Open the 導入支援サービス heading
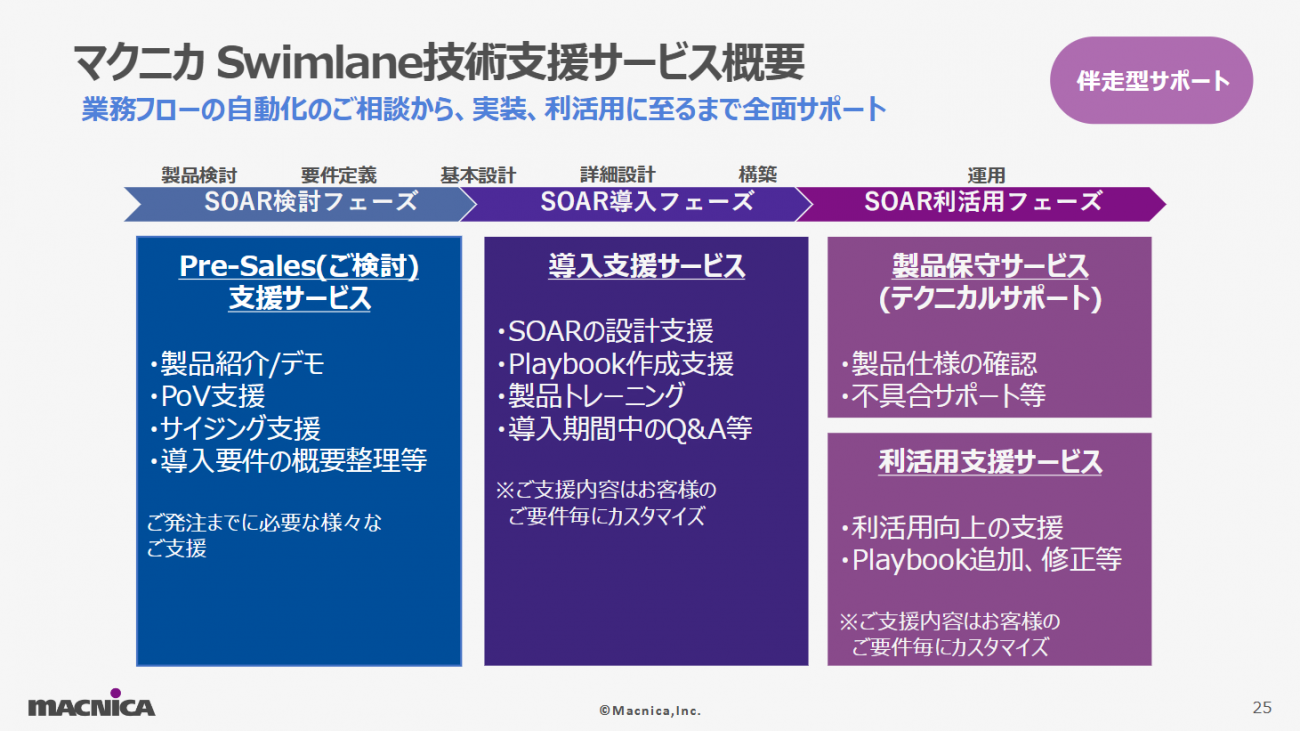The height and width of the screenshot is (731, 1300). [646, 266]
